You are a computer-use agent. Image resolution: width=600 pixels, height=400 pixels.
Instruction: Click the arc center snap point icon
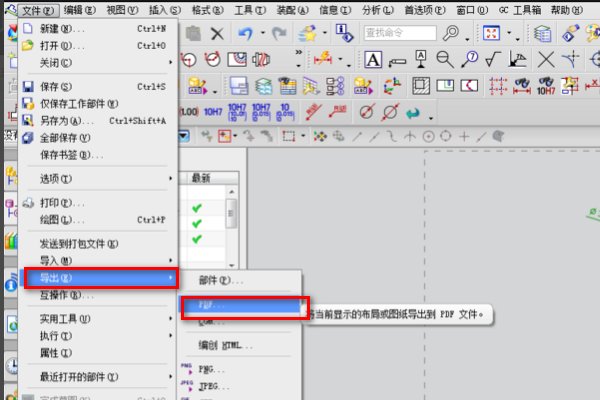429,137
